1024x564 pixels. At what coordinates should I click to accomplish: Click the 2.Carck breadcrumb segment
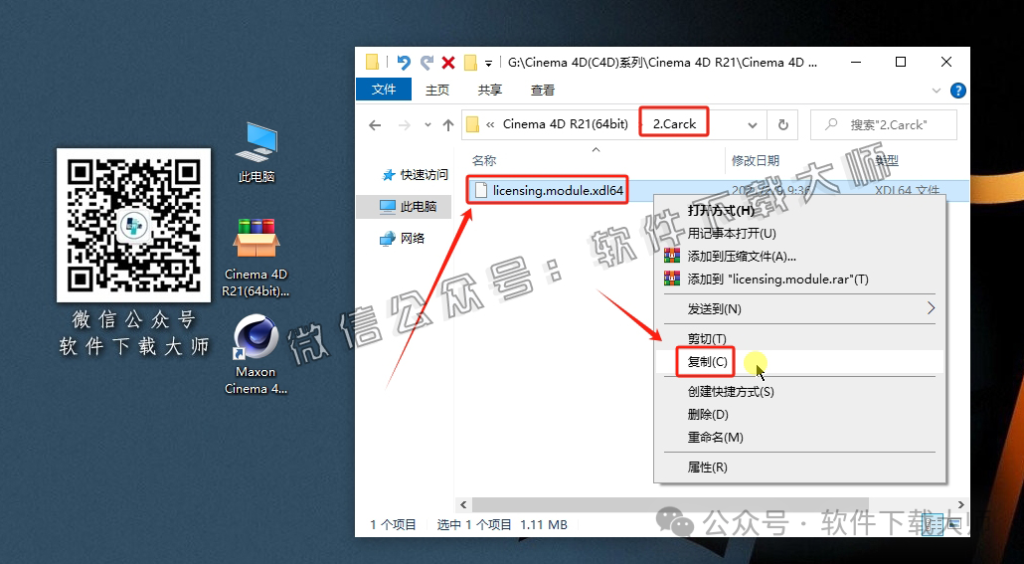click(674, 124)
